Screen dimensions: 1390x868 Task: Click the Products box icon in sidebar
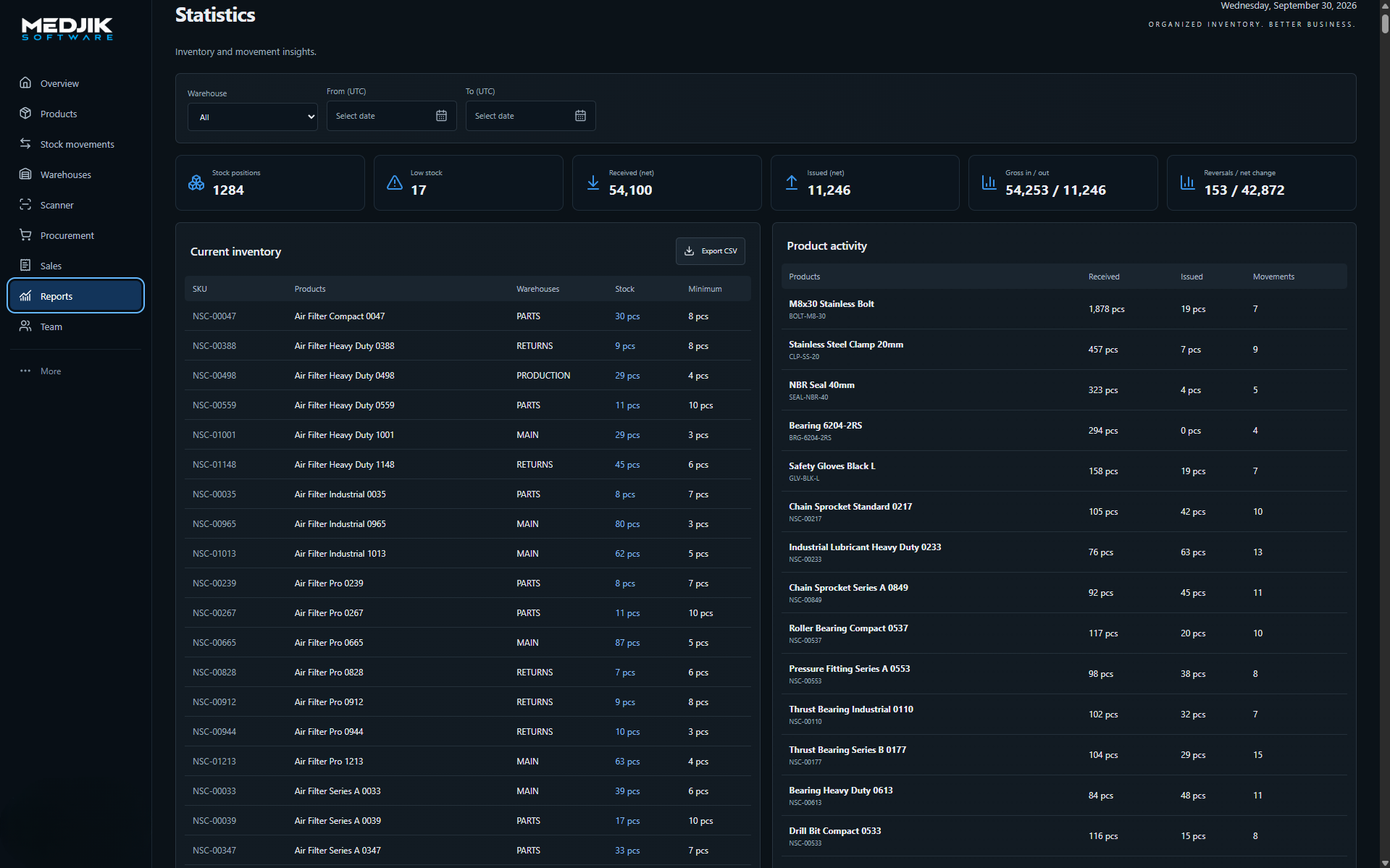tap(25, 114)
